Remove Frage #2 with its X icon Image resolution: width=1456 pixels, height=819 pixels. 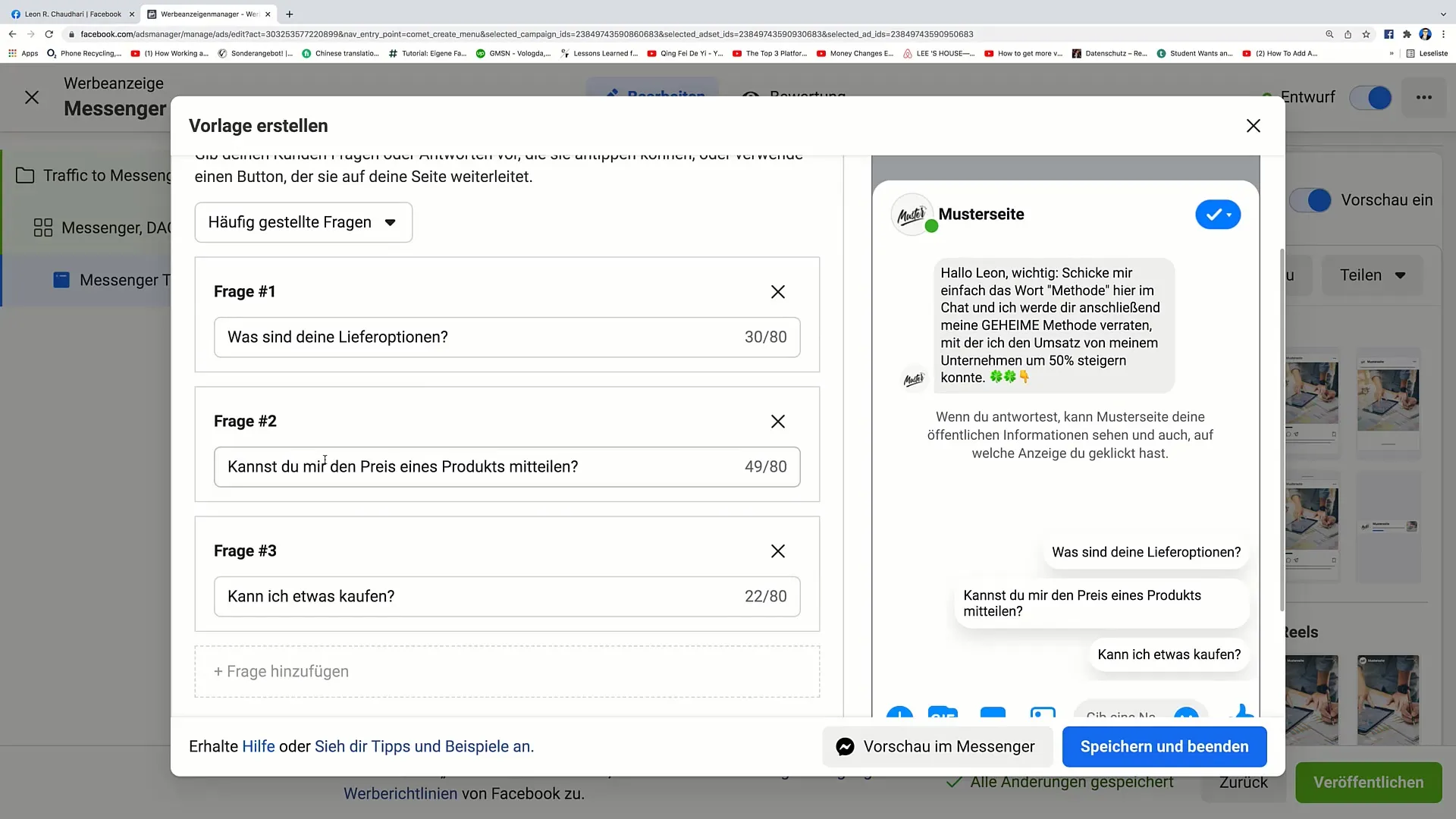[x=777, y=422]
